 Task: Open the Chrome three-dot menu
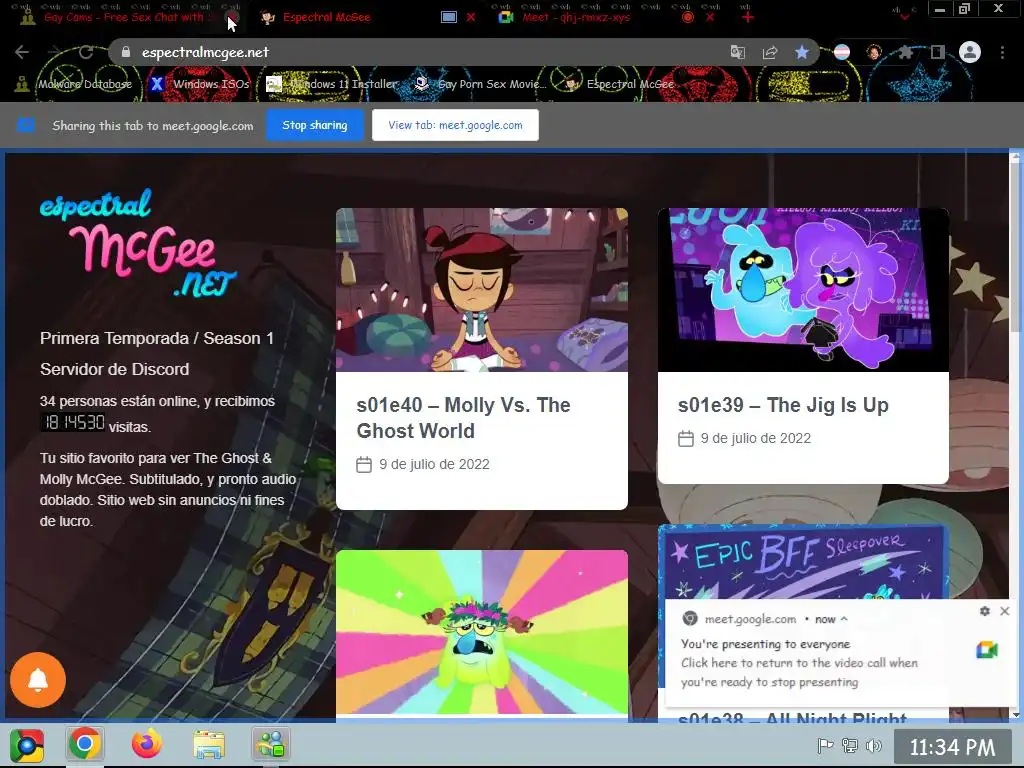pos(1002,52)
